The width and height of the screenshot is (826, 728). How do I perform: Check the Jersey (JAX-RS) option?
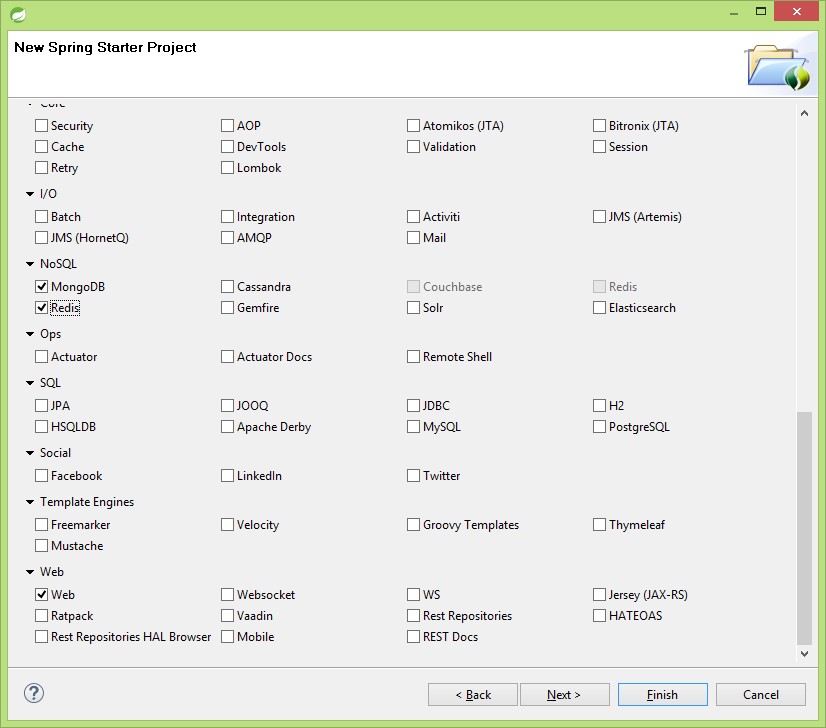click(x=599, y=595)
